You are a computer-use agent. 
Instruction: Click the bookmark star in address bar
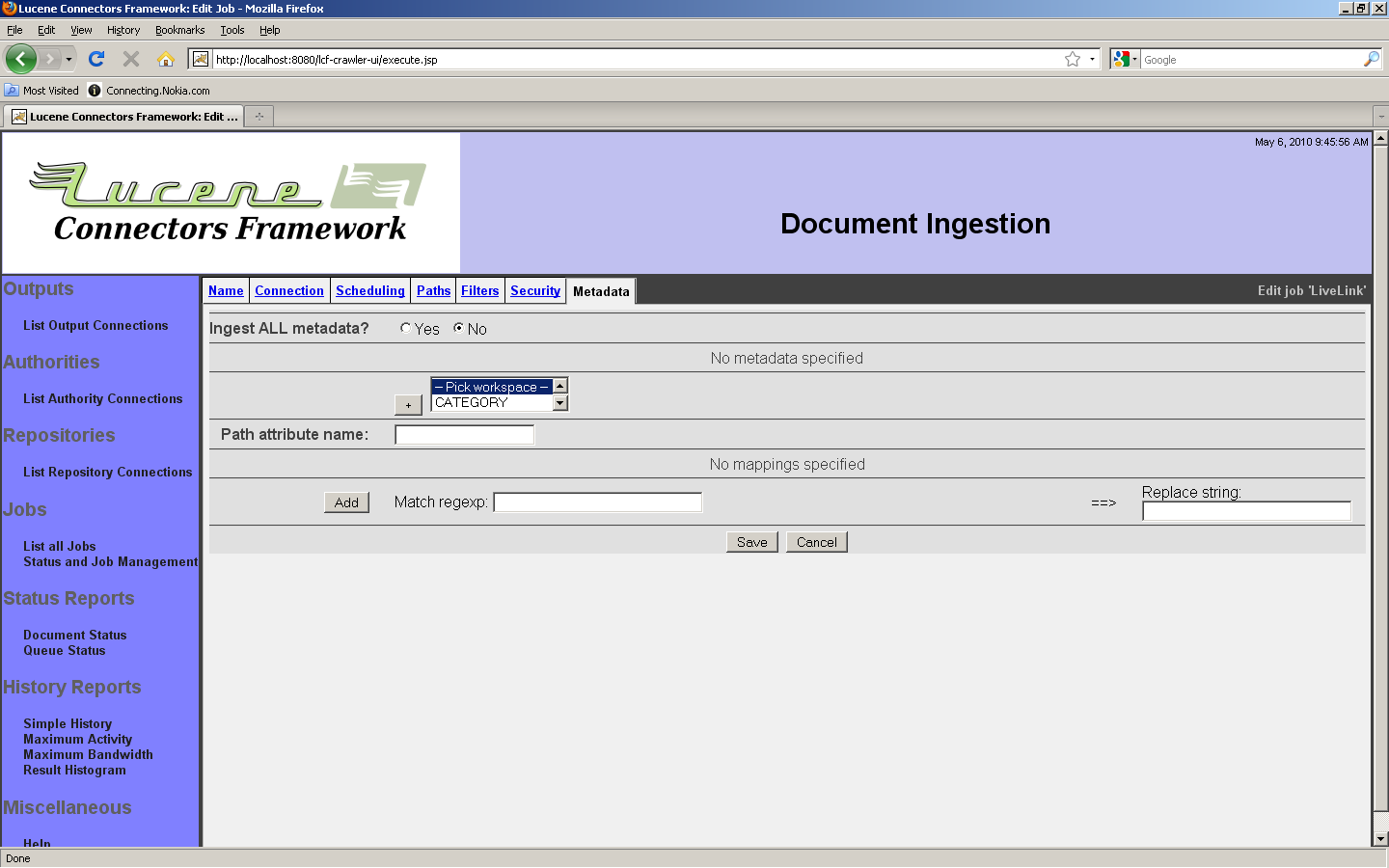pos(1072,59)
